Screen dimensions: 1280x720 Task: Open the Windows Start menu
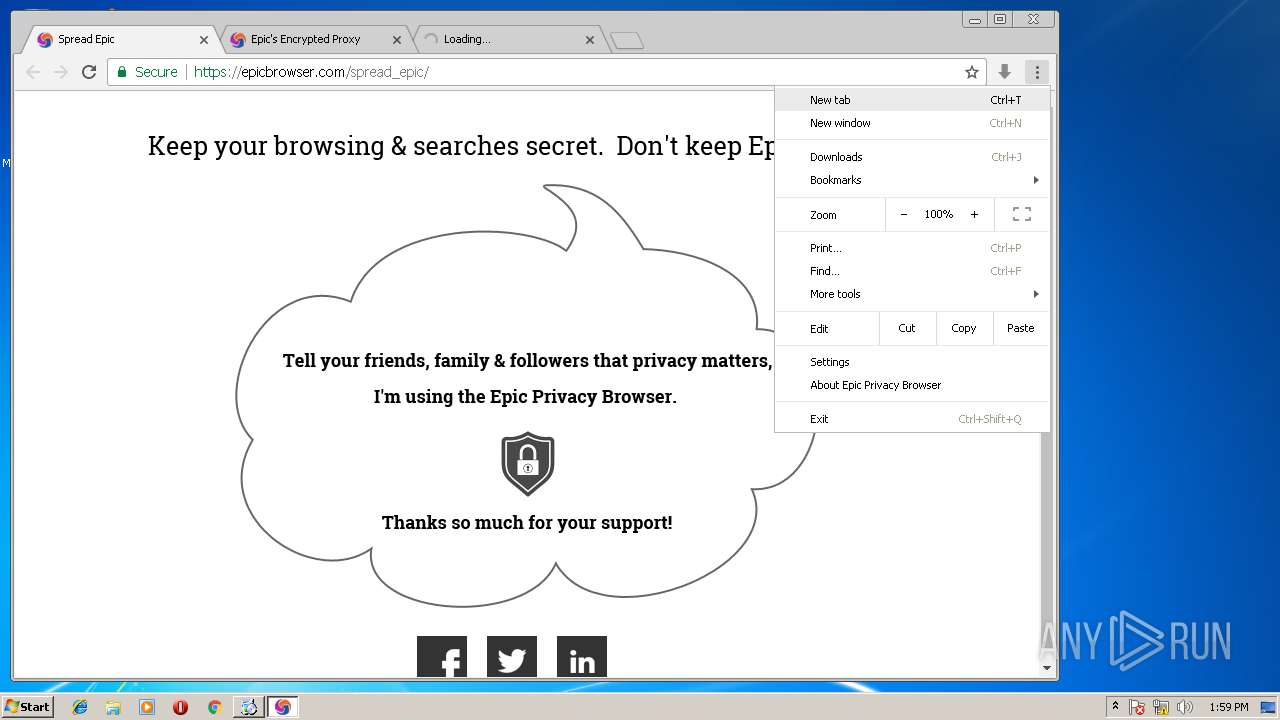coord(27,707)
